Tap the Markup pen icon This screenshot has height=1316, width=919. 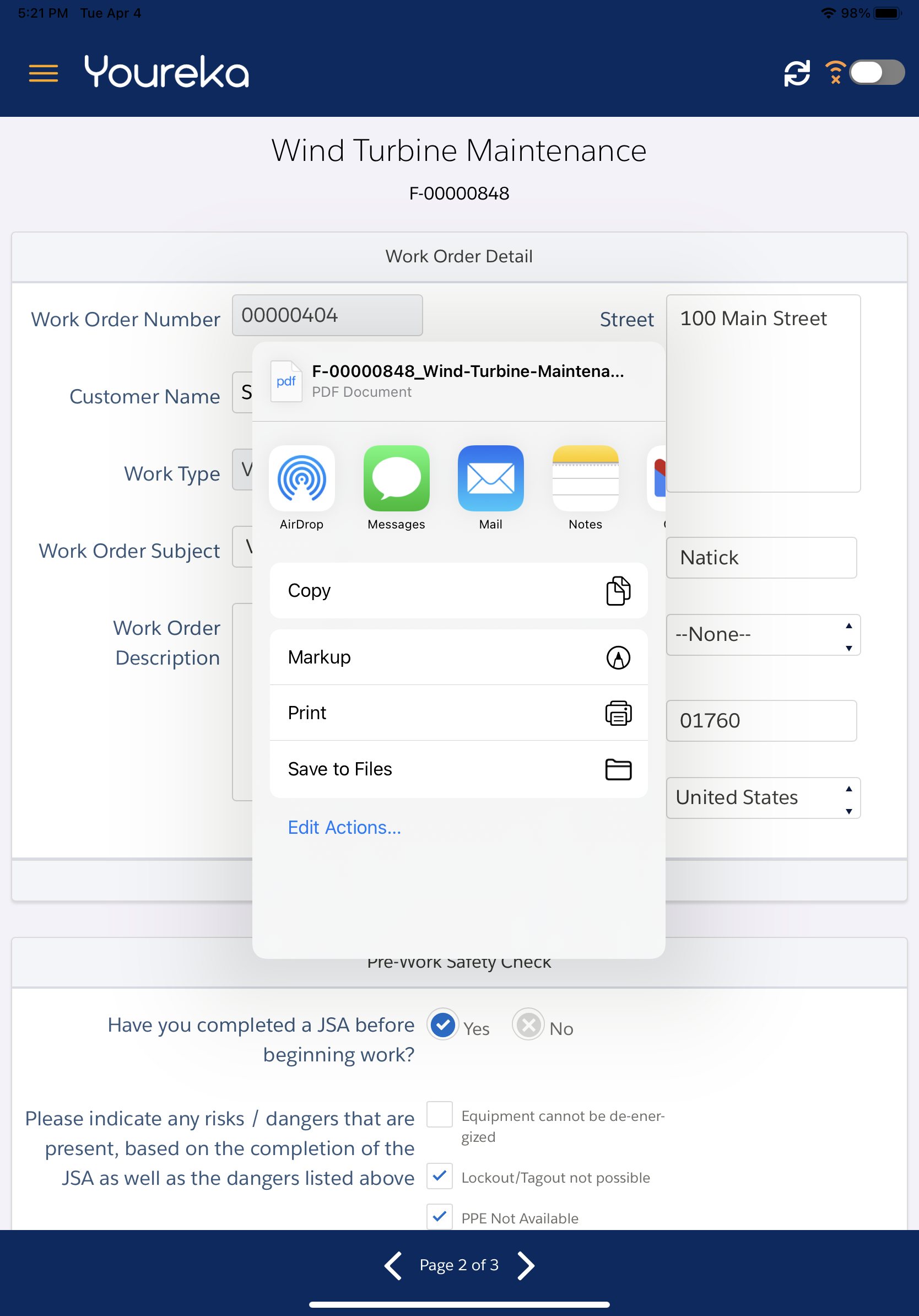[618, 657]
